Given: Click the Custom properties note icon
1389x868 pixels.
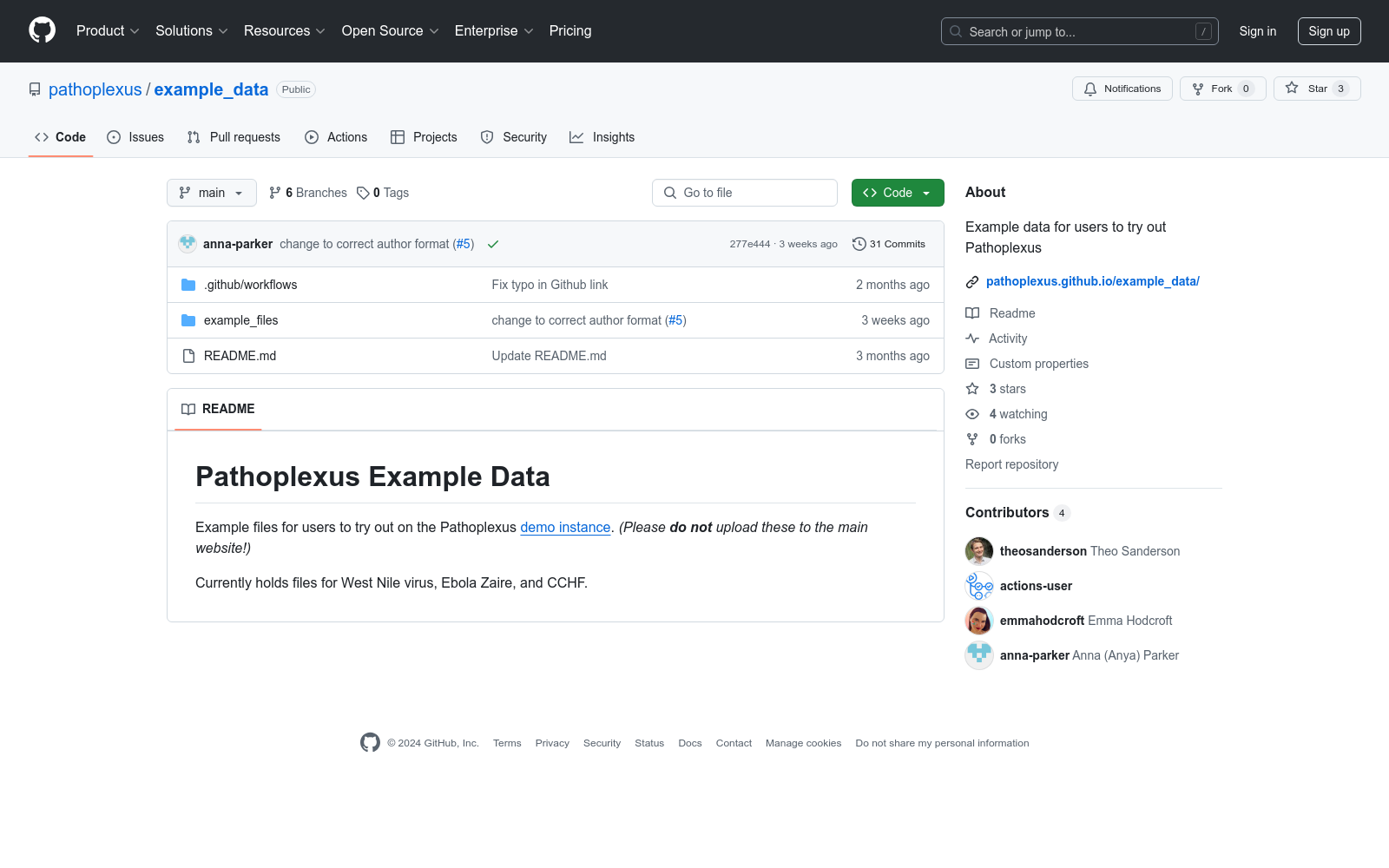Looking at the screenshot, I should pos(972,364).
